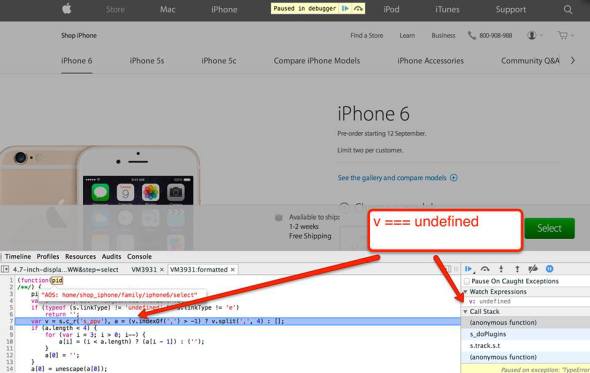Open the Business link
Screen dimensions: 590x373
pyautogui.click(x=443, y=35)
